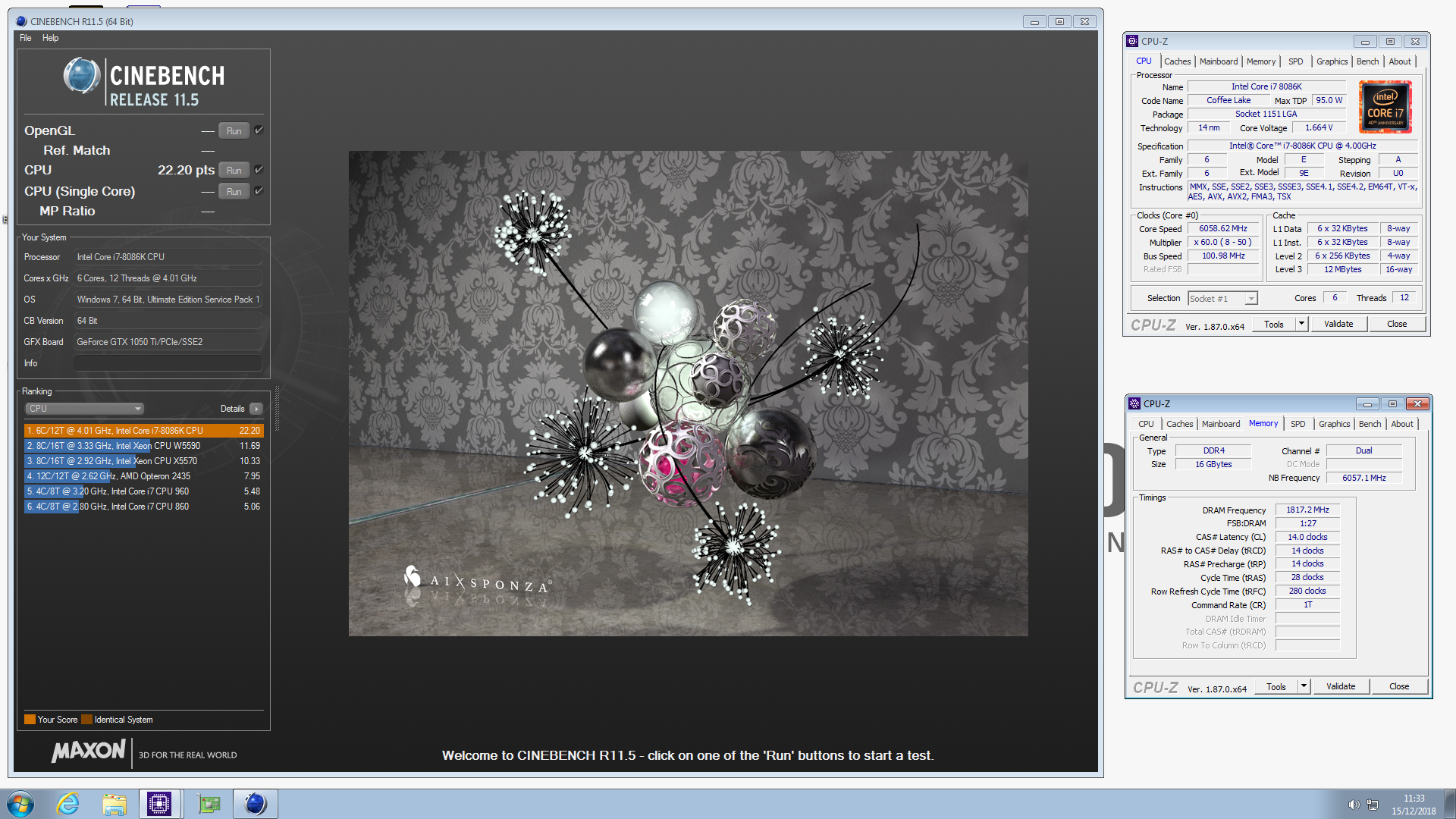The image size is (1456, 819).
Task: Open SPD tab in lower CPU-Z
Action: coord(1298,424)
